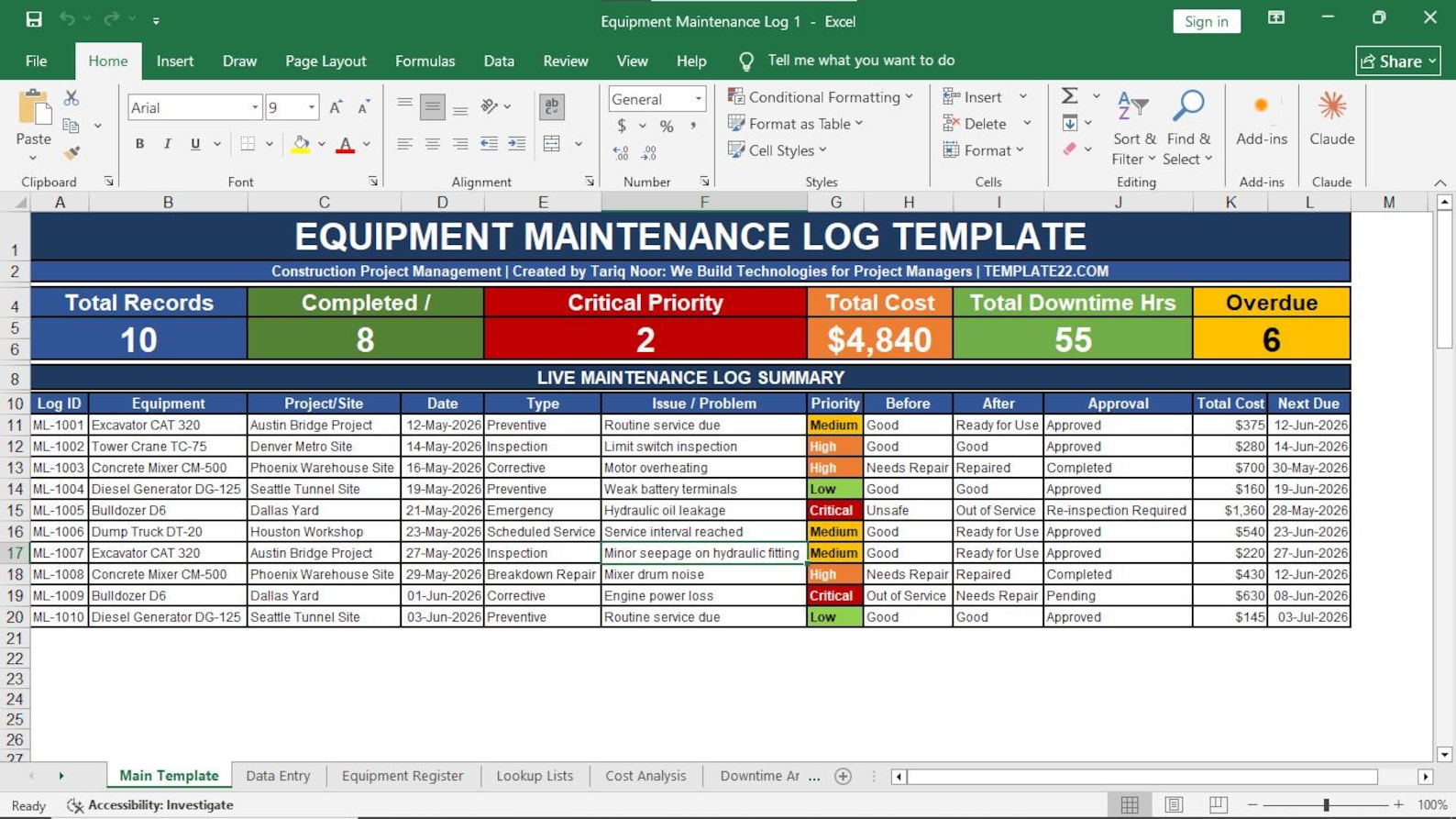
Task: Click the vertical scrollbar down arrow
Action: pos(1444,754)
